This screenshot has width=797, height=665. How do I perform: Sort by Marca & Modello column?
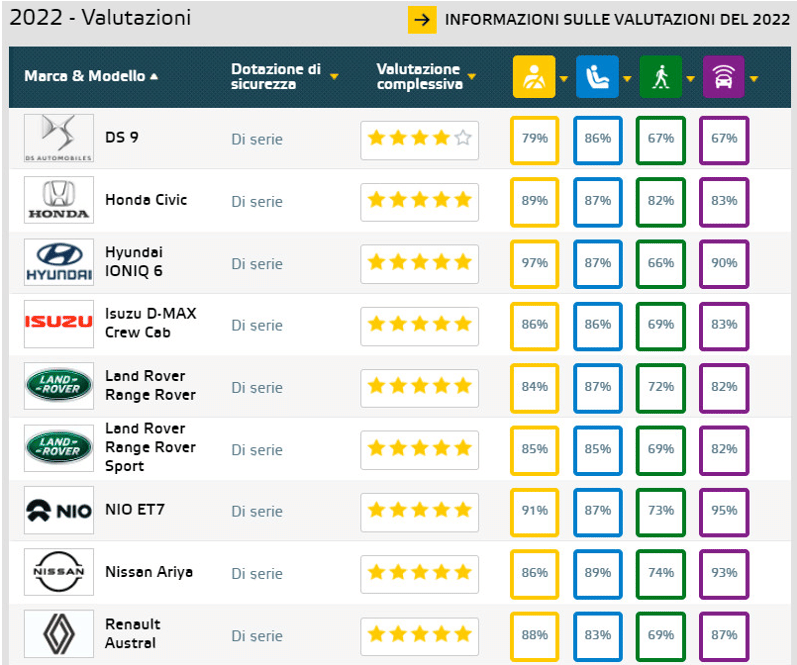pyautogui.click(x=91, y=76)
